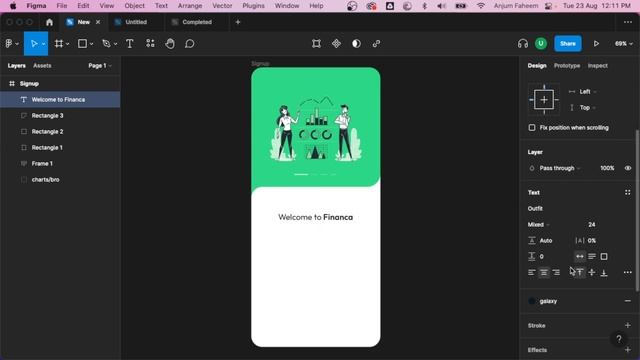
Task: Expand the shape tool options arrow
Action: tap(91, 44)
